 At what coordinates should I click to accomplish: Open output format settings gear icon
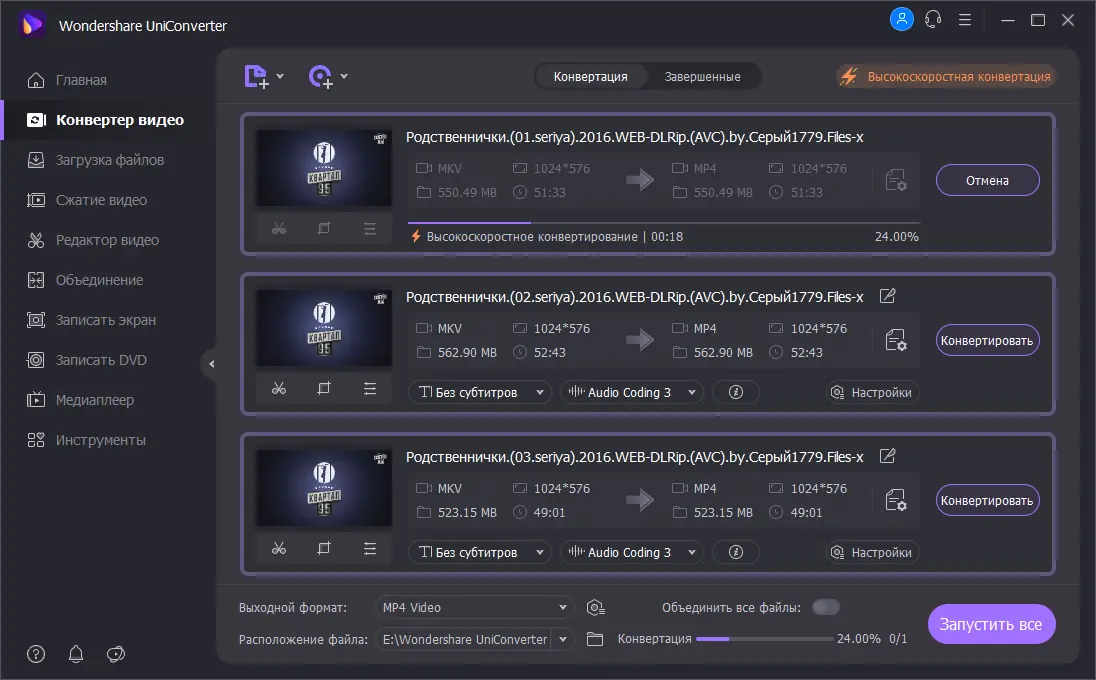(596, 607)
